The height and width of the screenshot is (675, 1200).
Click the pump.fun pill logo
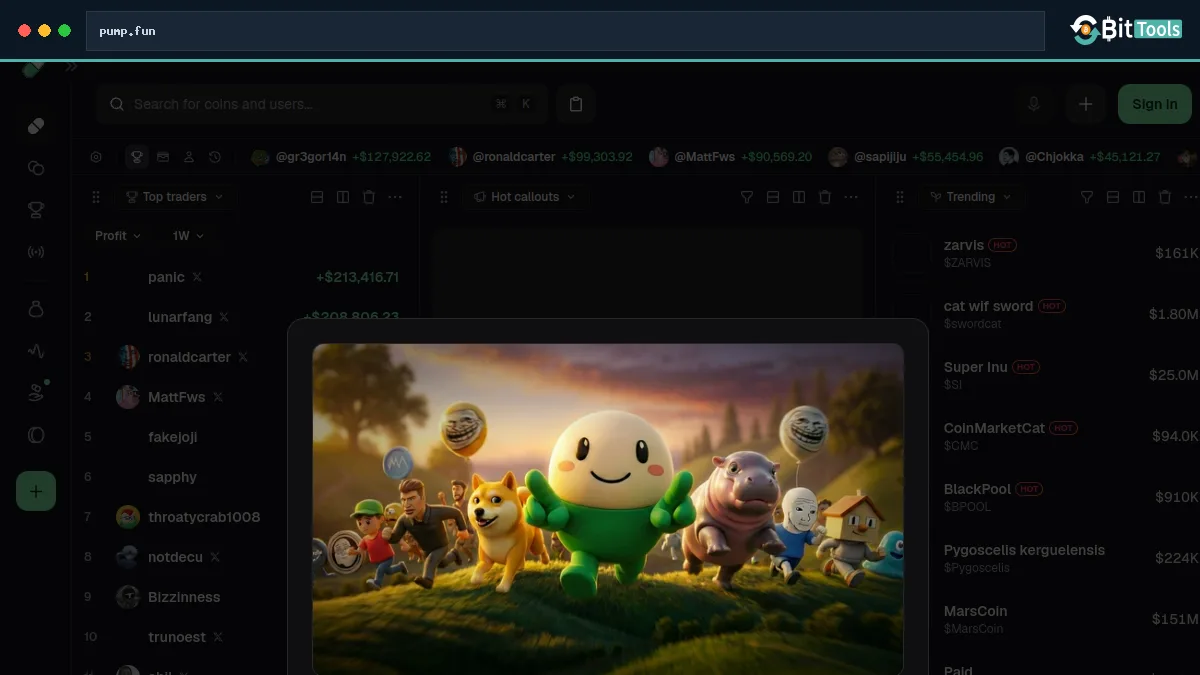click(34, 68)
